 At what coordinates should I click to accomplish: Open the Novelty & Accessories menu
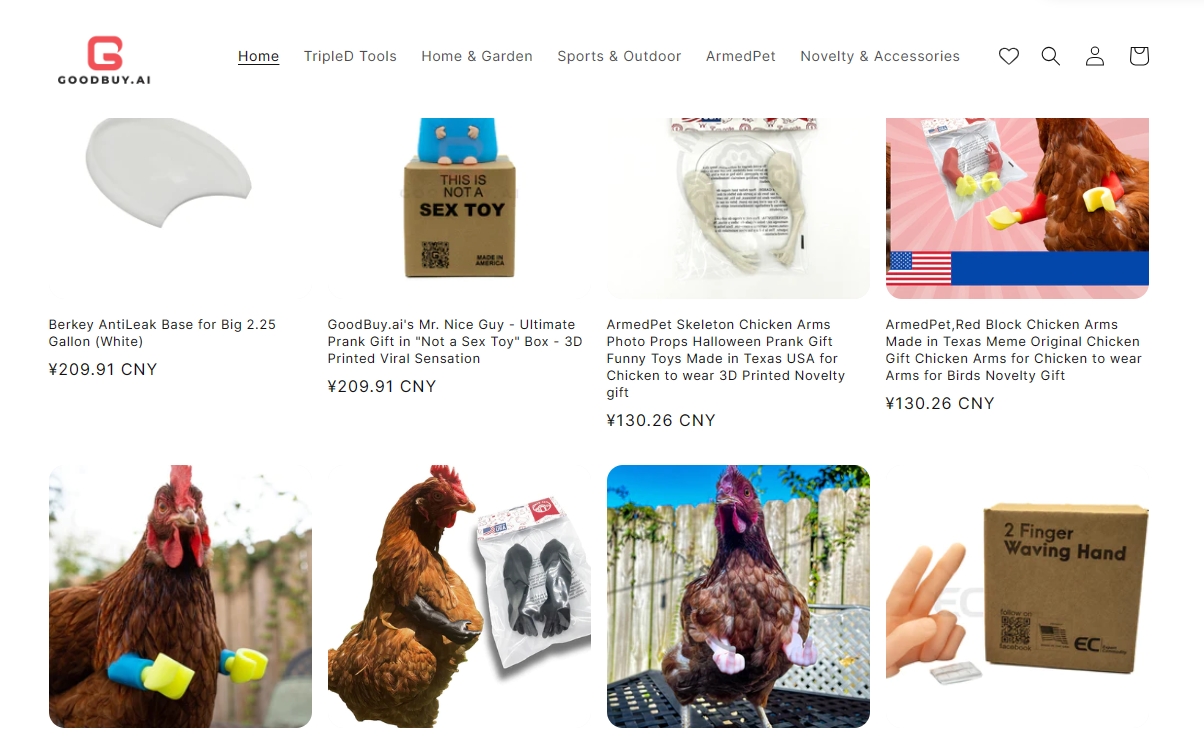tap(880, 56)
